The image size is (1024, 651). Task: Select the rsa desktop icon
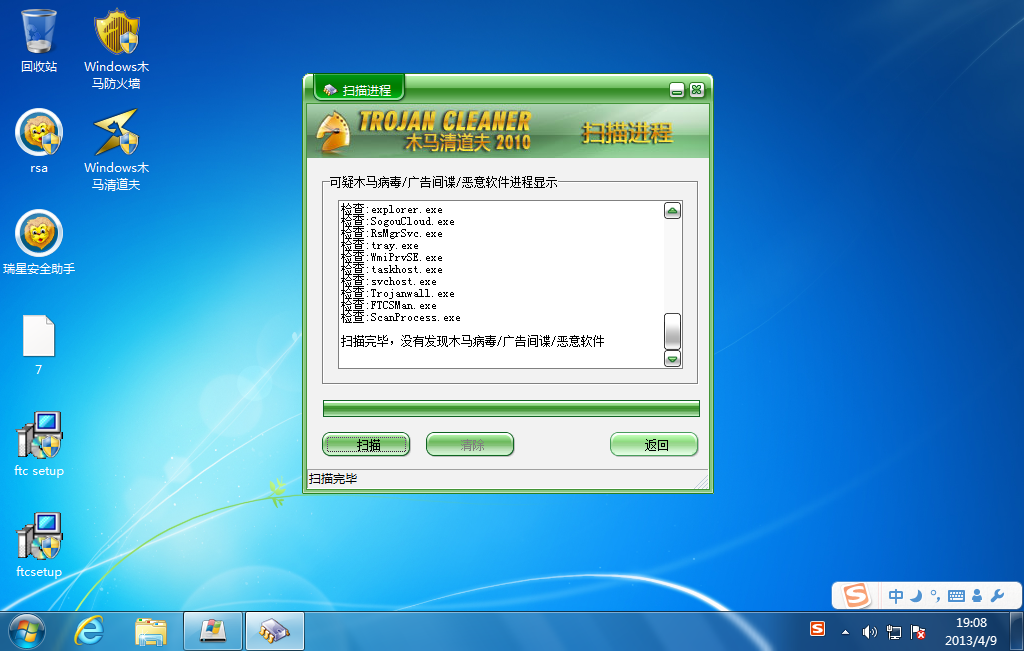pyautogui.click(x=39, y=142)
